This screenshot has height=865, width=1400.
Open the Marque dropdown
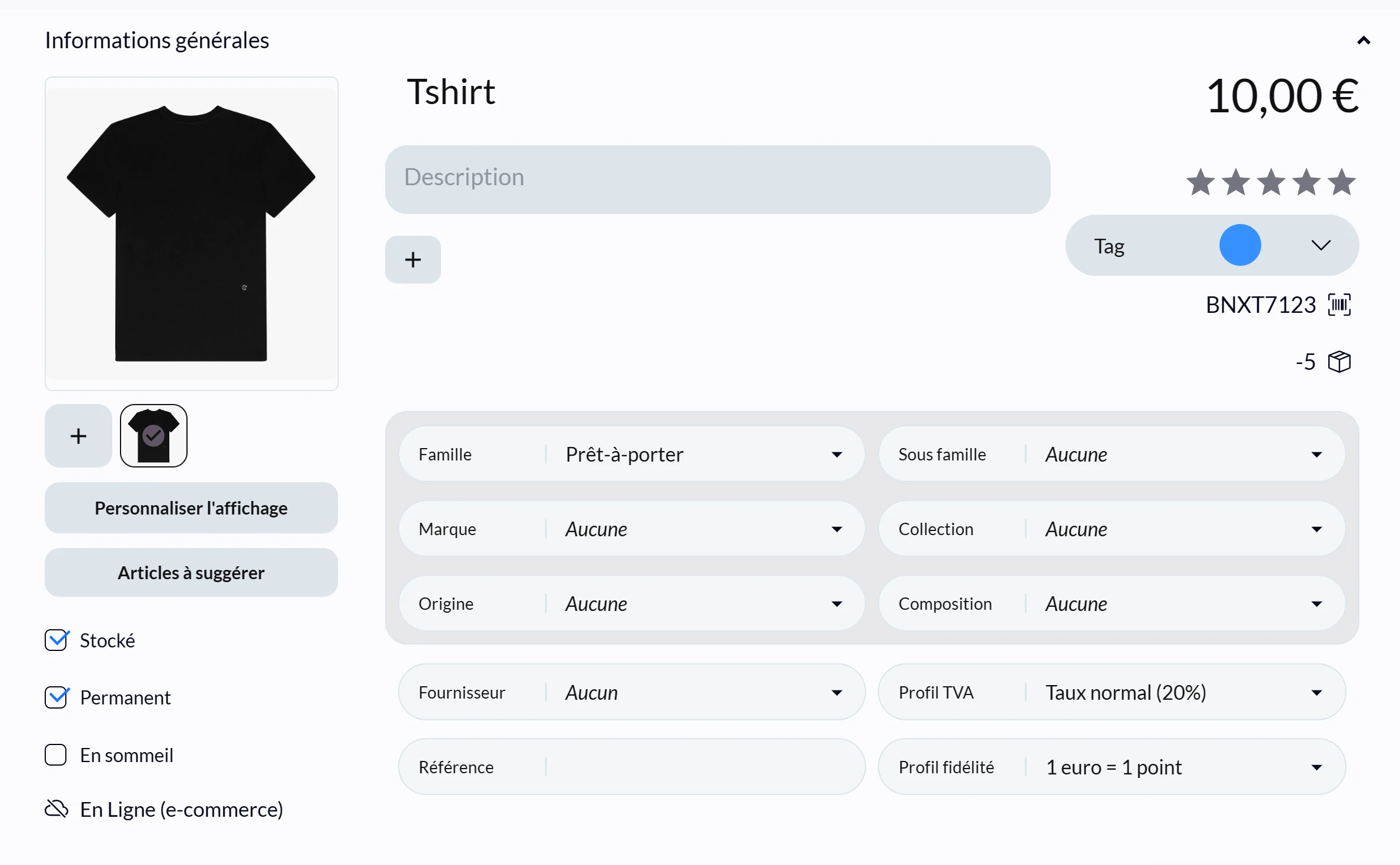pyautogui.click(x=631, y=529)
